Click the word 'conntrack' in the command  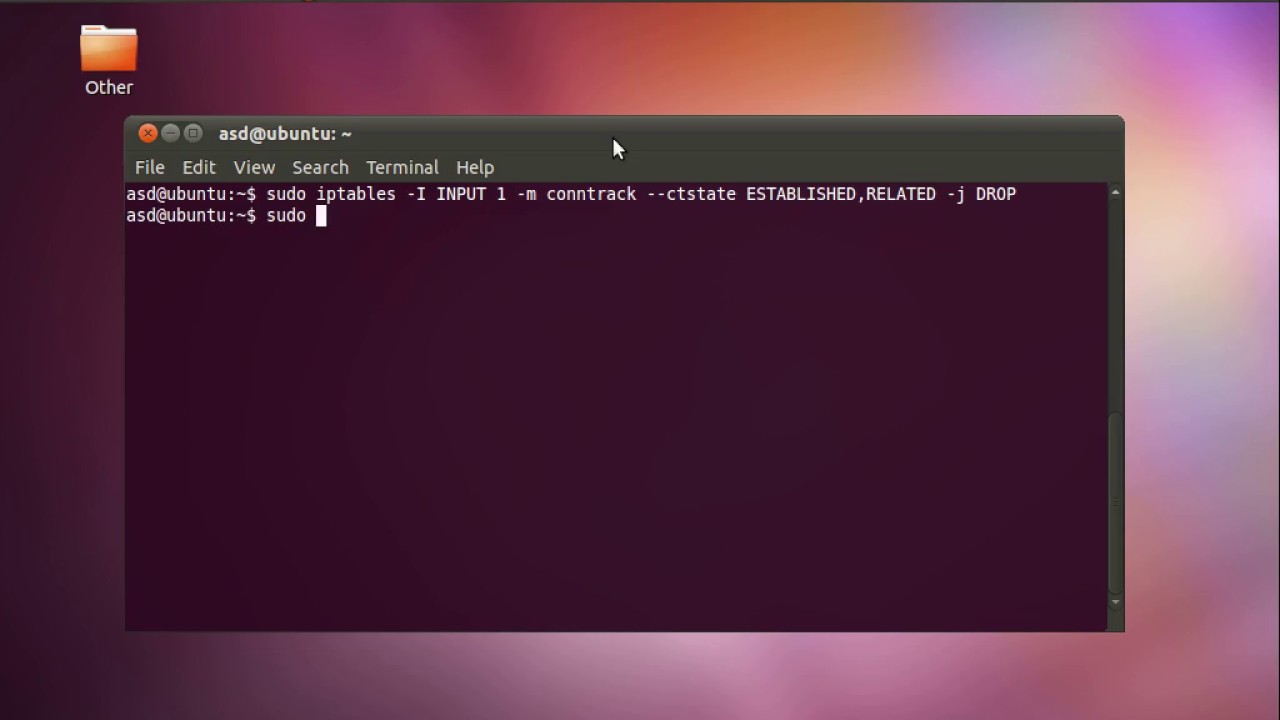591,194
